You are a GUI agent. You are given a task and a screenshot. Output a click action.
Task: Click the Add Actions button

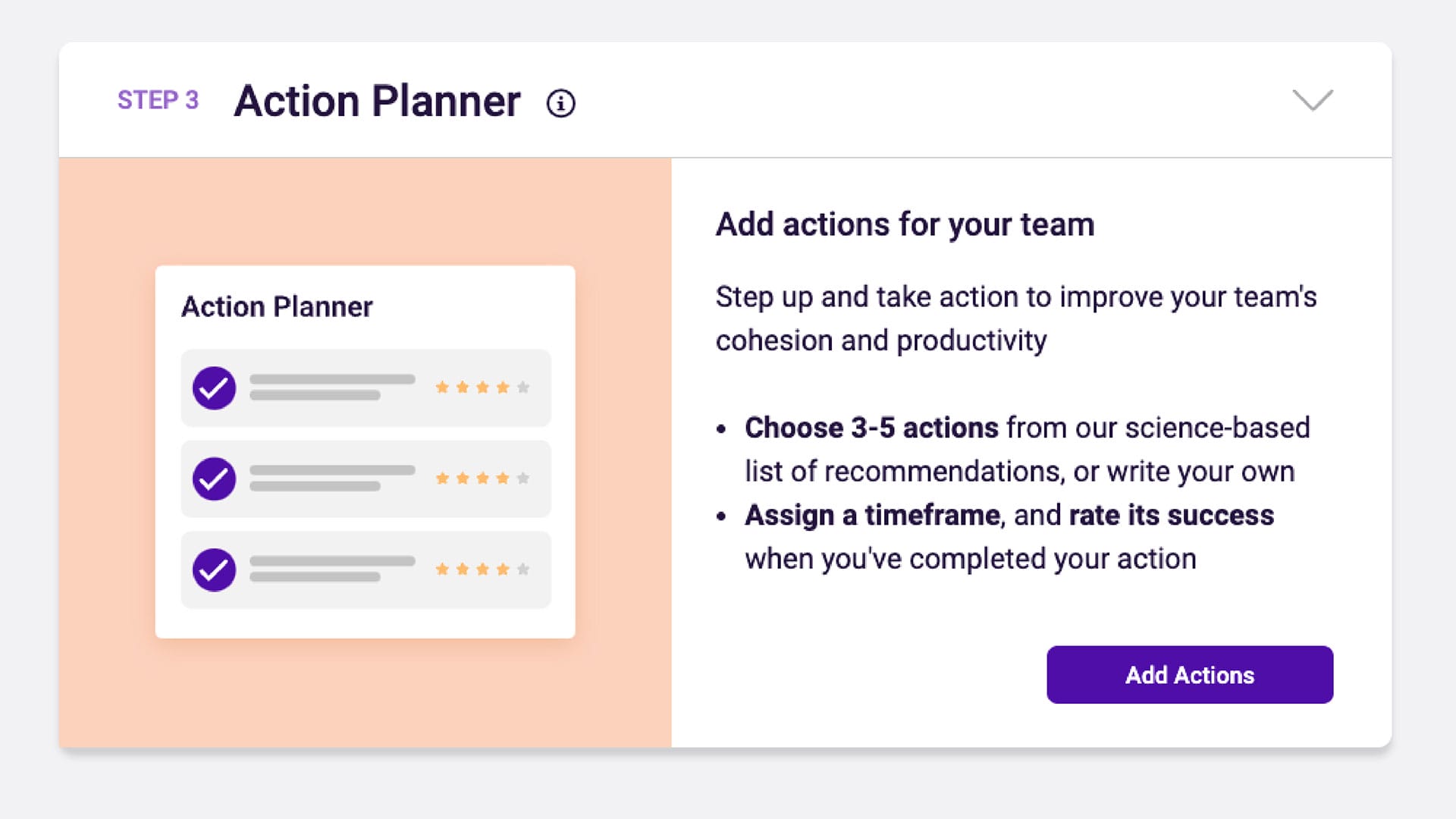coord(1189,675)
